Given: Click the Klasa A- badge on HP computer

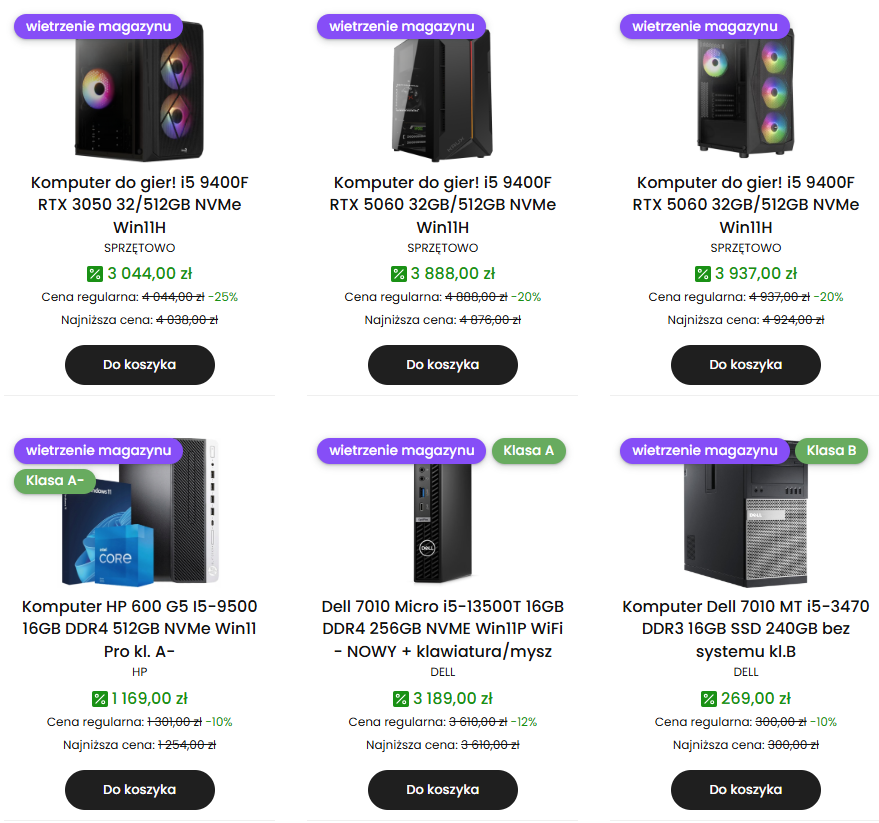Looking at the screenshot, I should (54, 481).
